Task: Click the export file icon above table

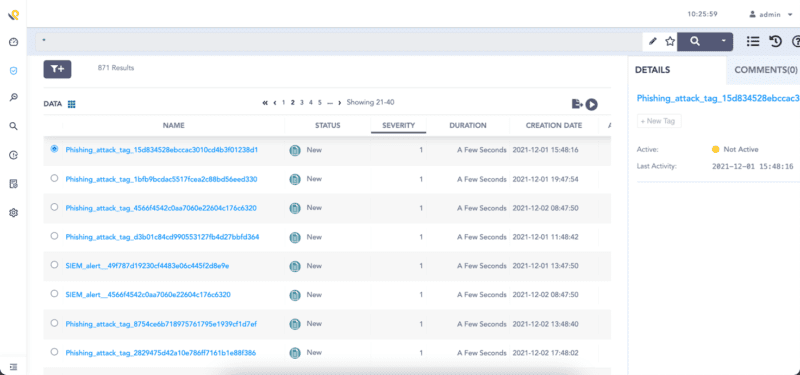Action: (577, 104)
